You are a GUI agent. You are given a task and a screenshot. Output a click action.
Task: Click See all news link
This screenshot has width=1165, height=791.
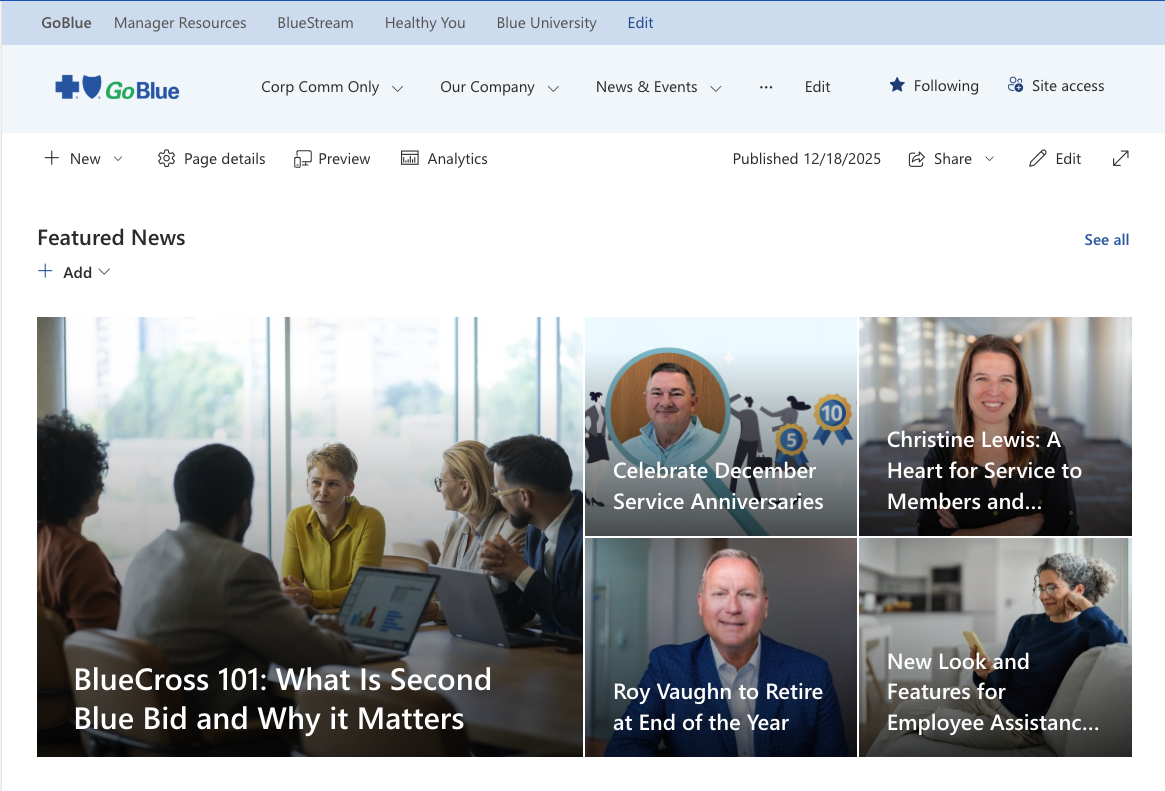click(x=1106, y=240)
